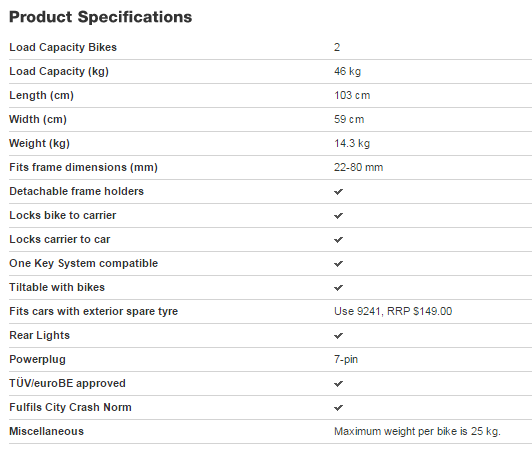Select the Width (cm) row label
The image size is (532, 458).
pos(38,119)
